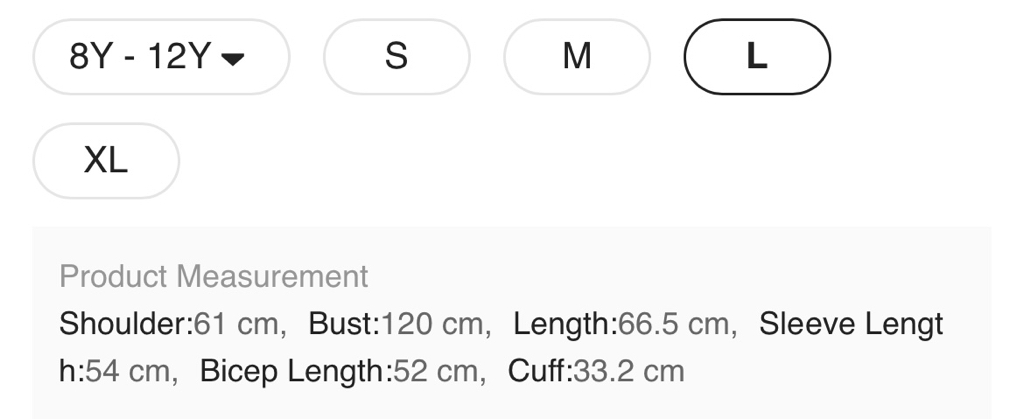Click the Cuff measurement label

(538, 372)
